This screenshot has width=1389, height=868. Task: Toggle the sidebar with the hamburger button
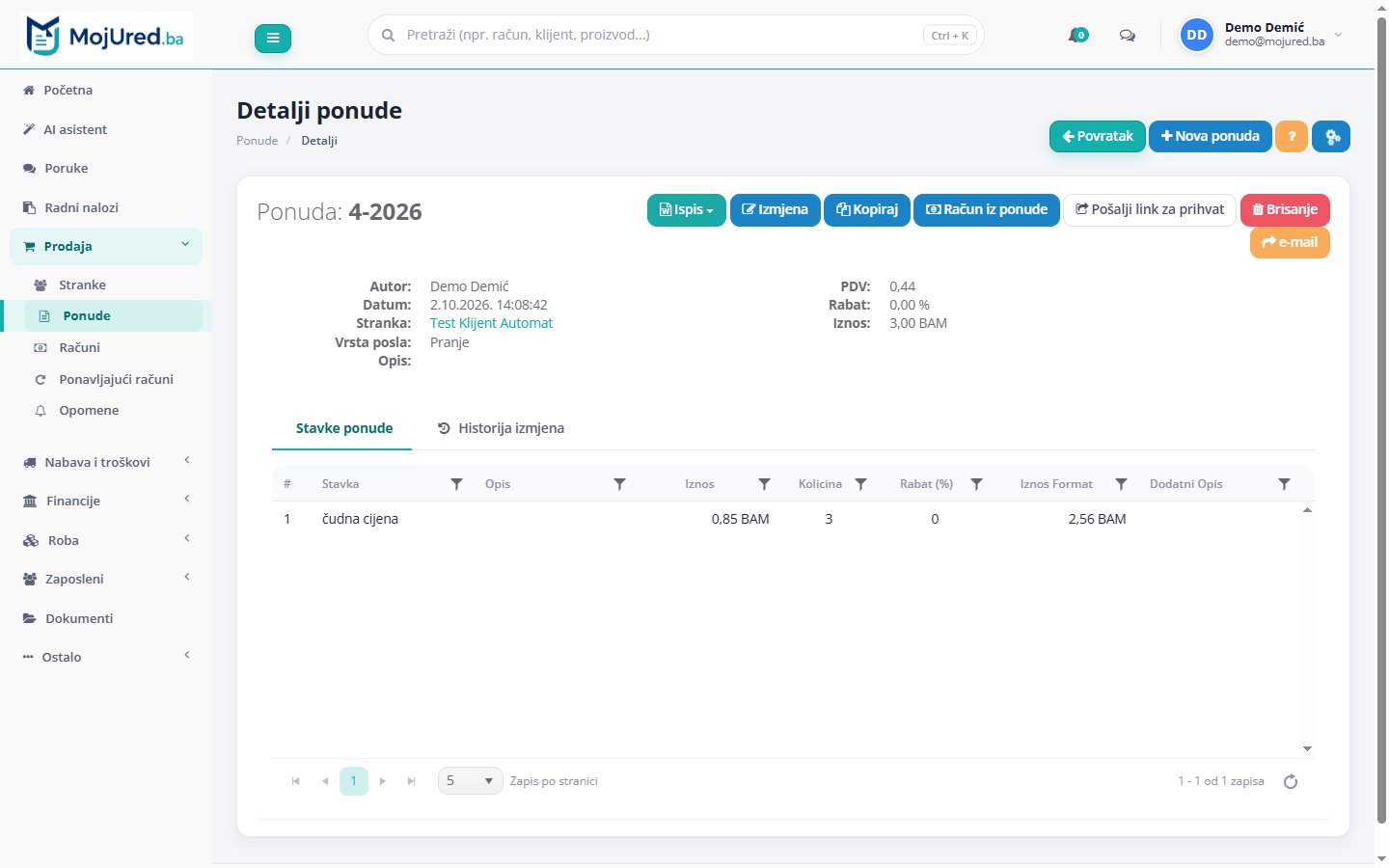pyautogui.click(x=273, y=38)
